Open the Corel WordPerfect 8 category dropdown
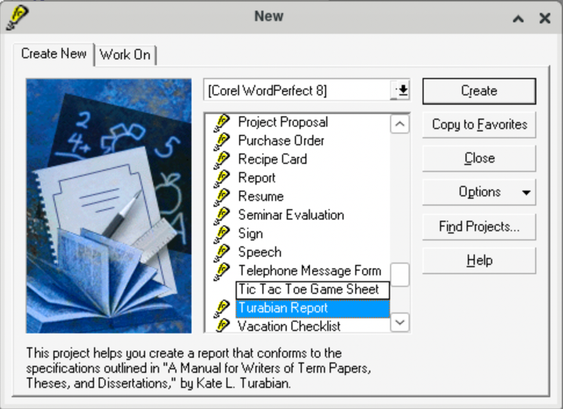 click(x=400, y=90)
